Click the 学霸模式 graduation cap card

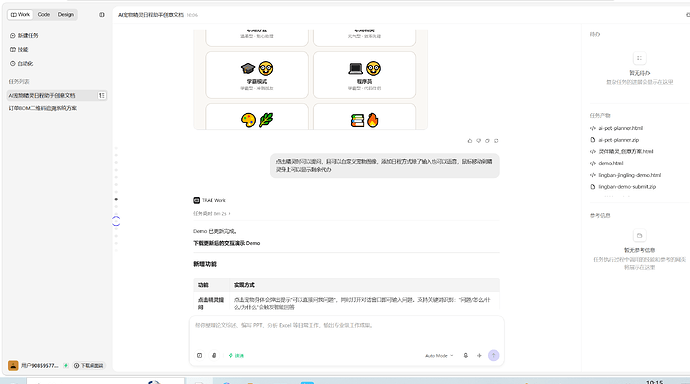pyautogui.click(x=257, y=75)
